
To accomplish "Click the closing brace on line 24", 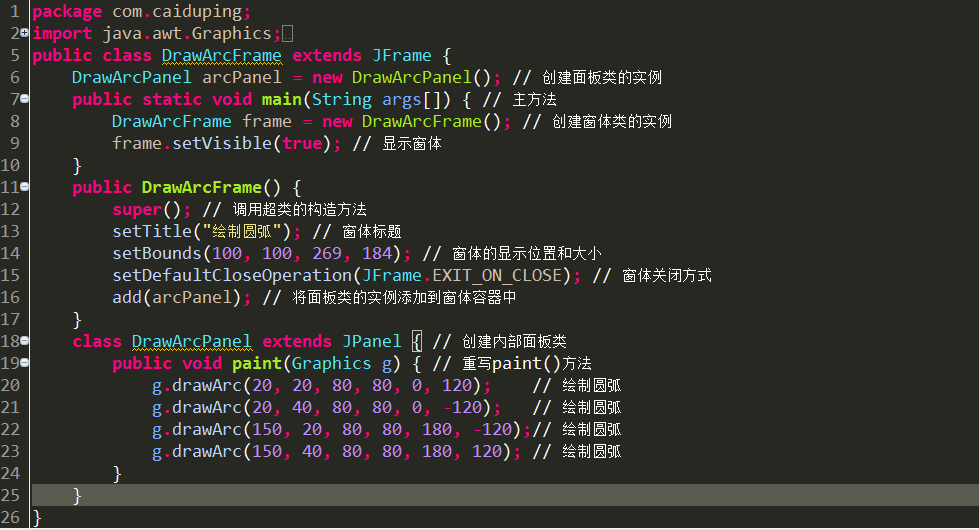I will pyautogui.click(x=117, y=474).
